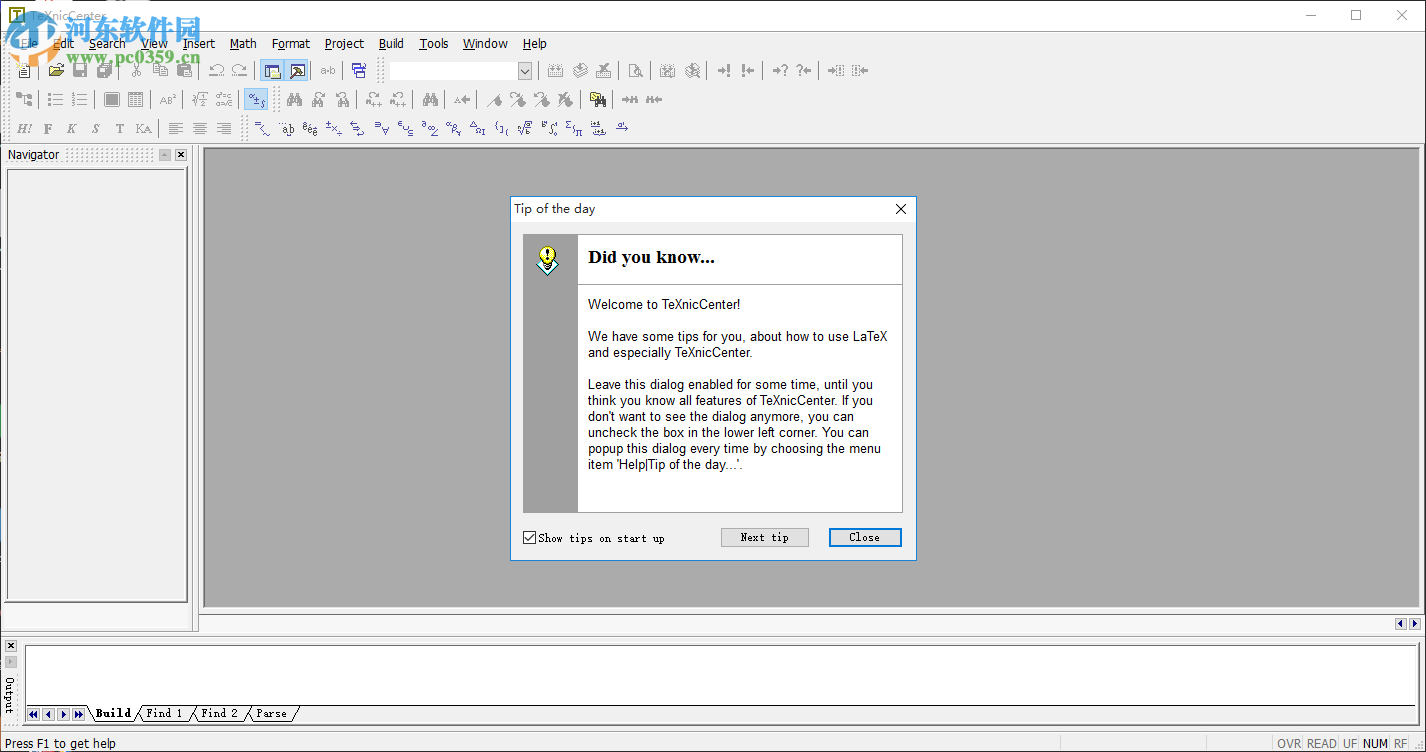Open the Math menu
Screen dimensions: 1426x752
tap(243, 43)
